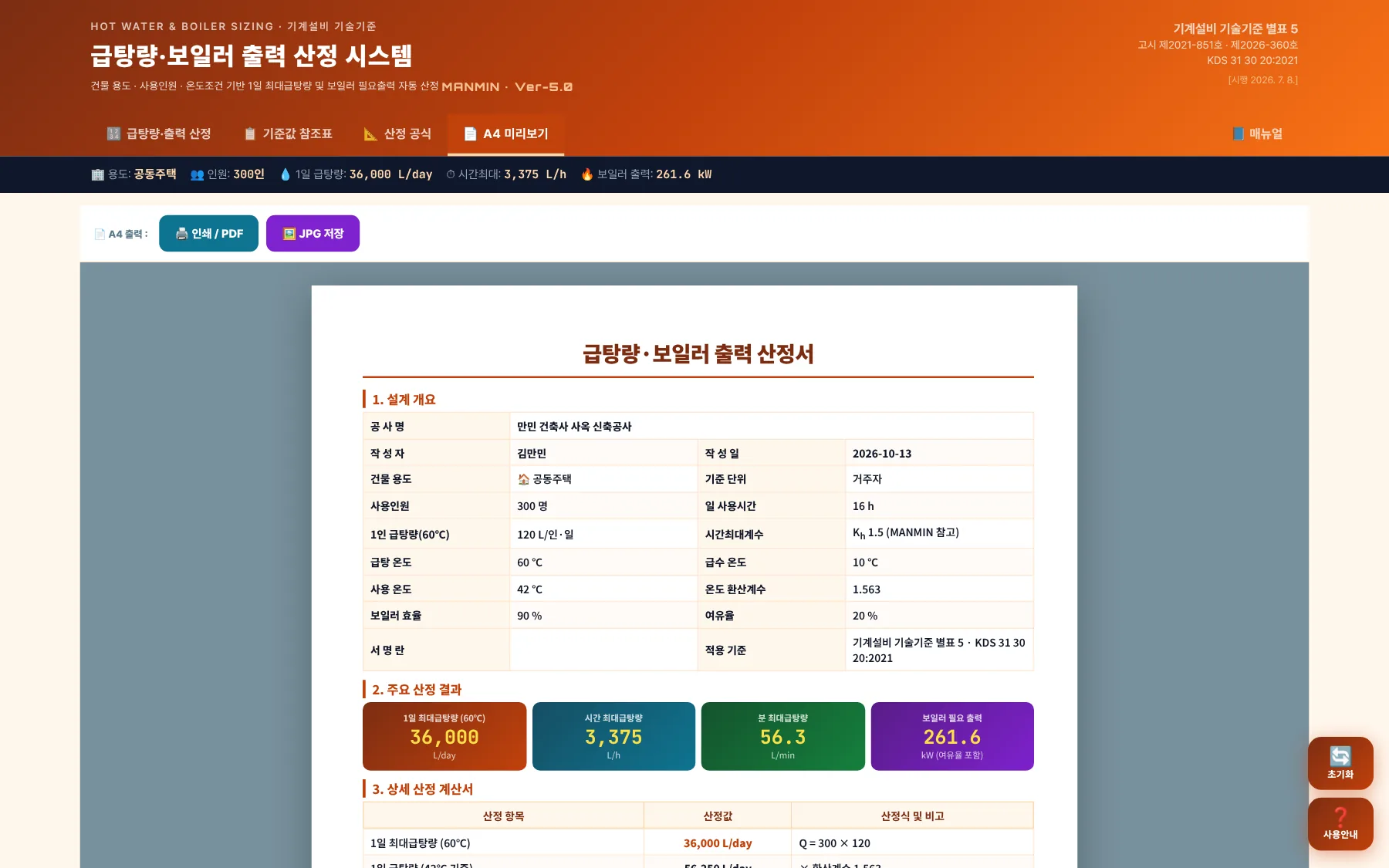Click the 초기화 reset floating button

[x=1340, y=763]
